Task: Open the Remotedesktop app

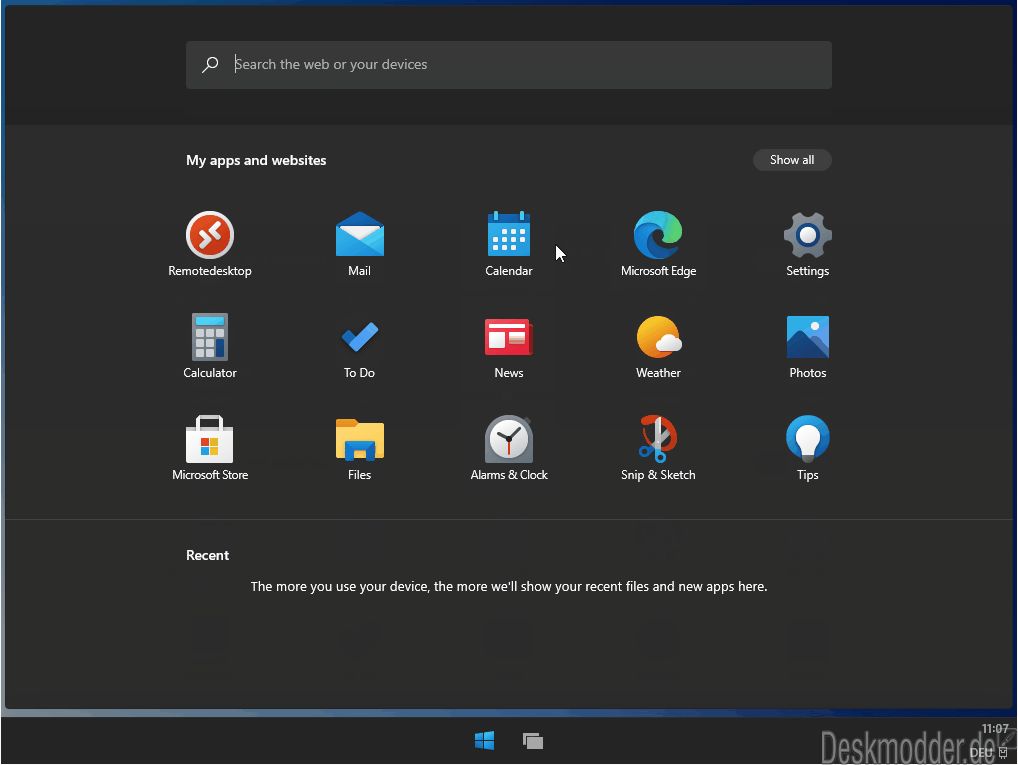Action: pos(210,244)
